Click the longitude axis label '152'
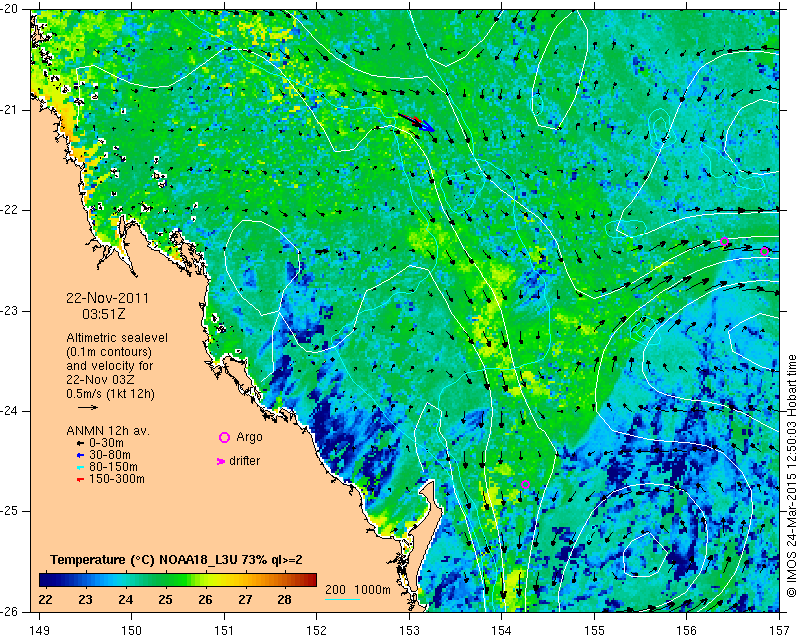800x640 pixels. pos(317,631)
